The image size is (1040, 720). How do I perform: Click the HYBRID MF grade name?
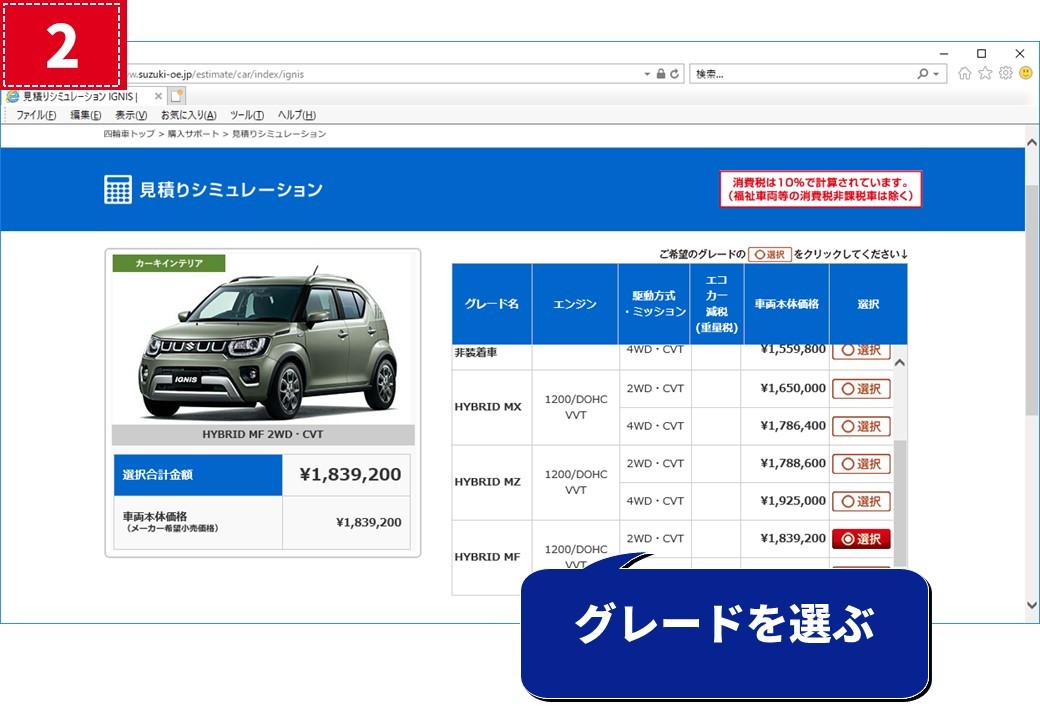coord(488,557)
